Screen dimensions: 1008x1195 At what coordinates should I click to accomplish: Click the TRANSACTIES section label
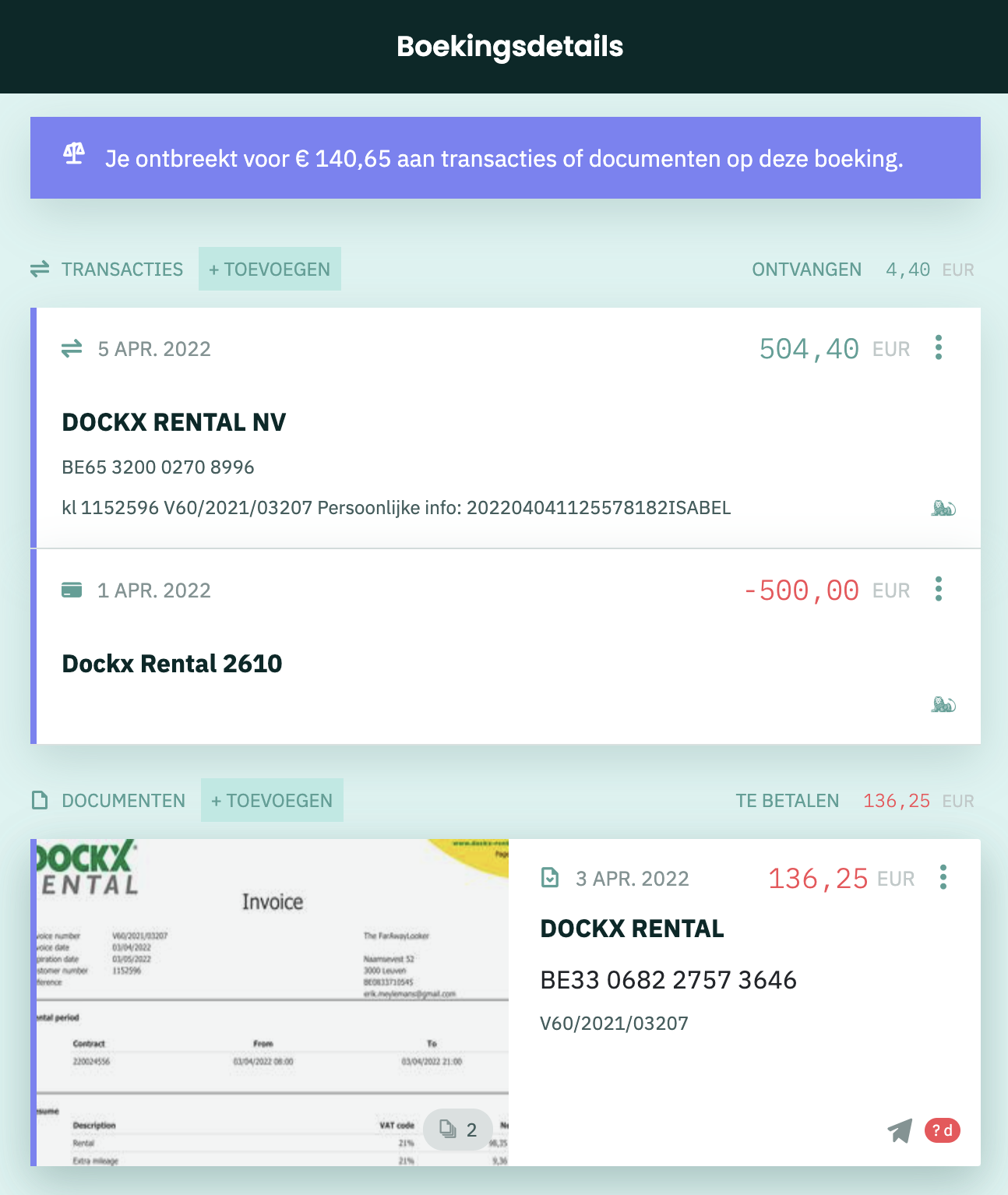[122, 270]
